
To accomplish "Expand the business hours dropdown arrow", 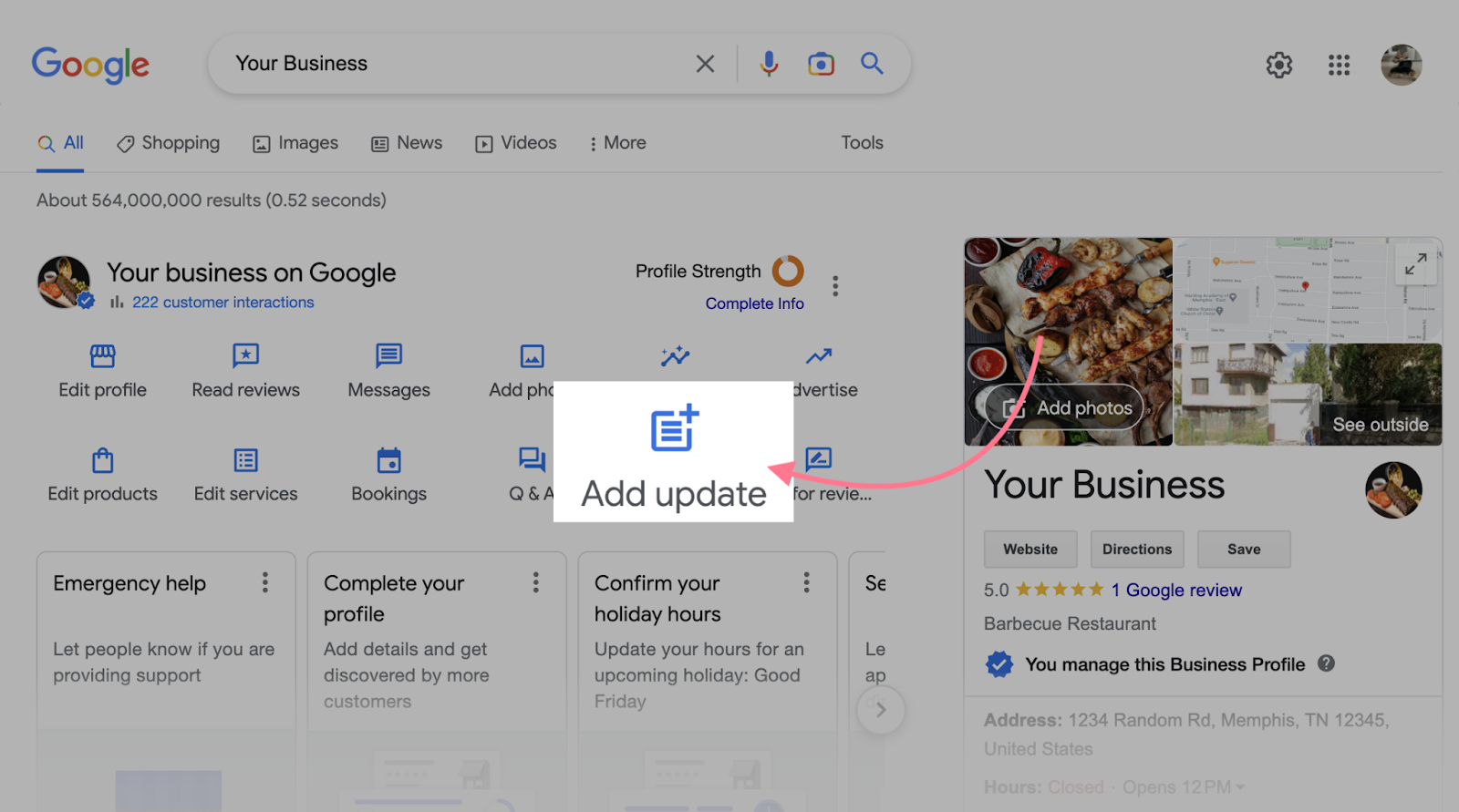I will tap(1240, 786).
